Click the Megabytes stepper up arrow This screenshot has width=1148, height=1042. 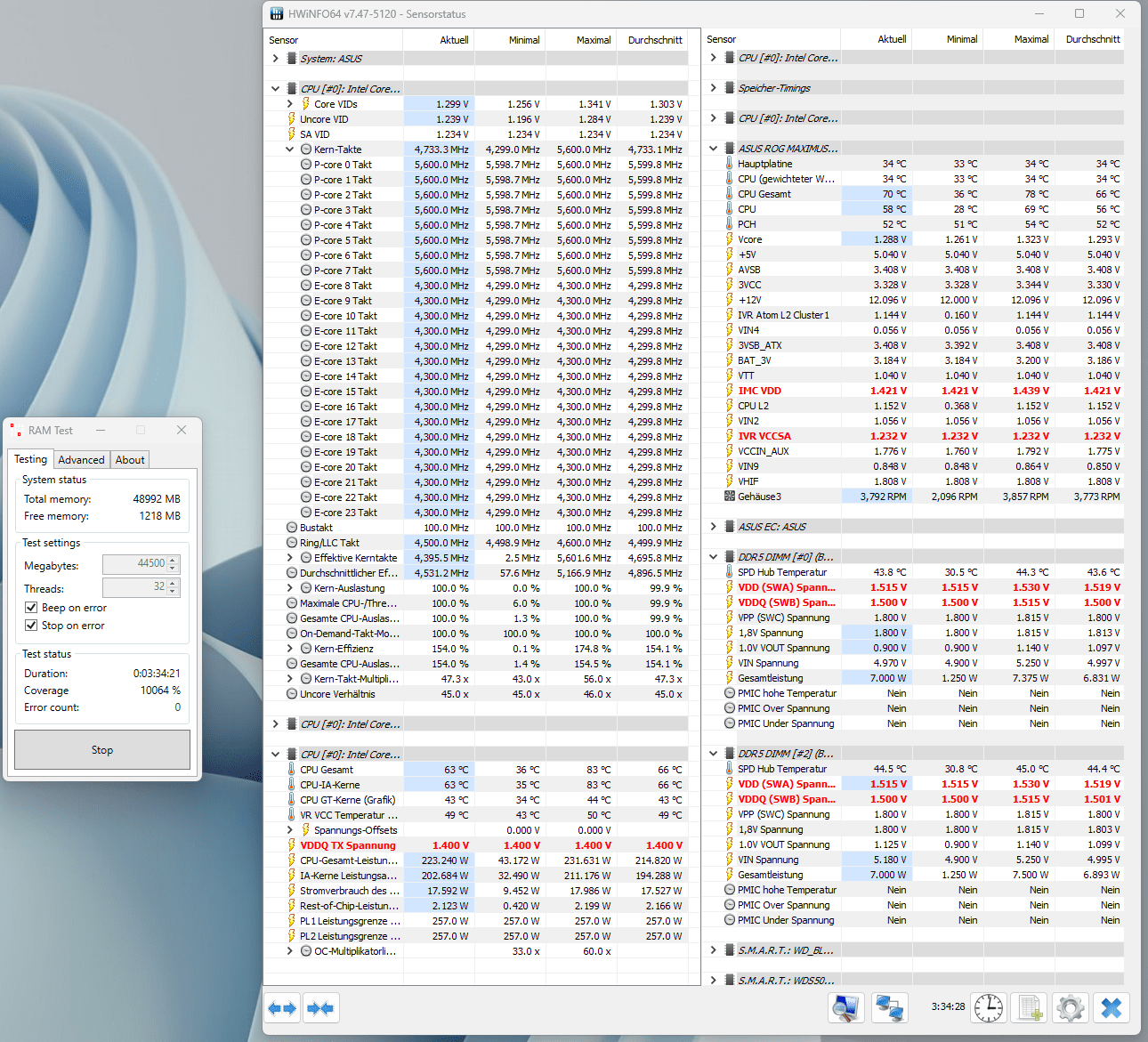[x=174, y=560]
